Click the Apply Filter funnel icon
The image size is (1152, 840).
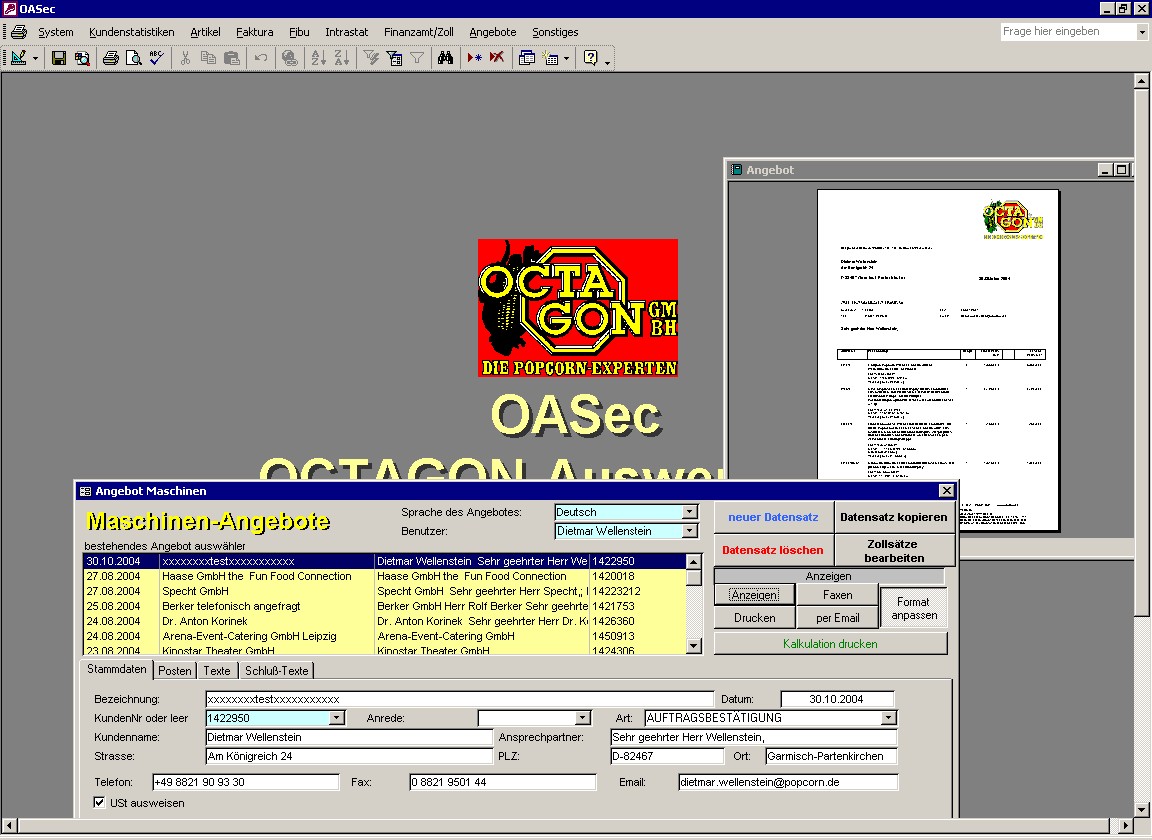click(x=417, y=58)
